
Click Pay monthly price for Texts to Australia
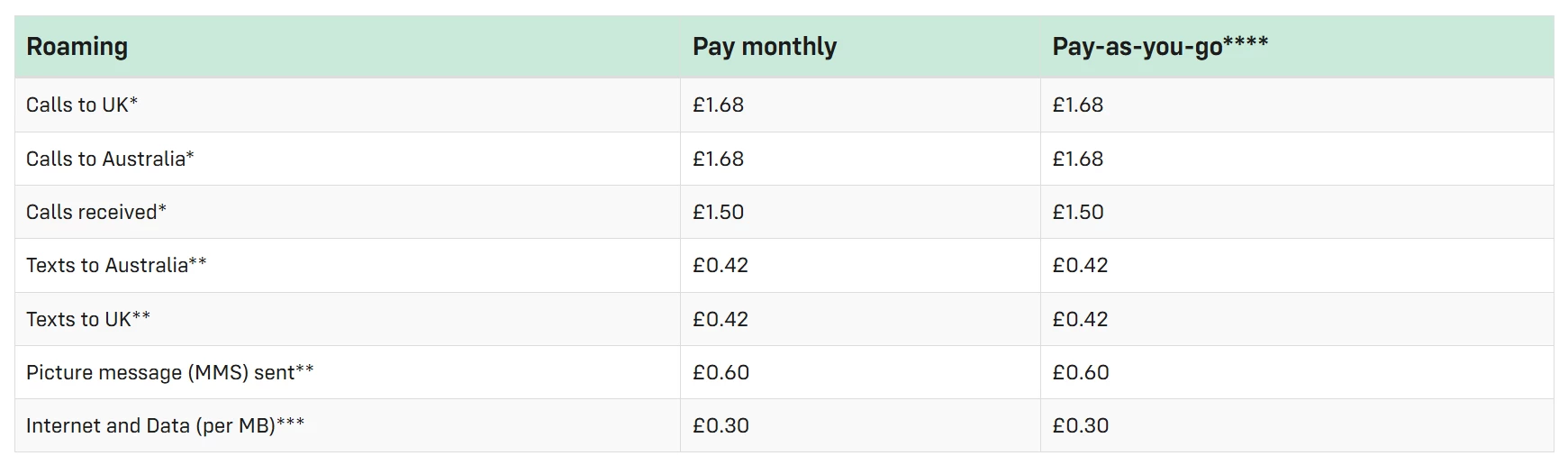point(720,265)
